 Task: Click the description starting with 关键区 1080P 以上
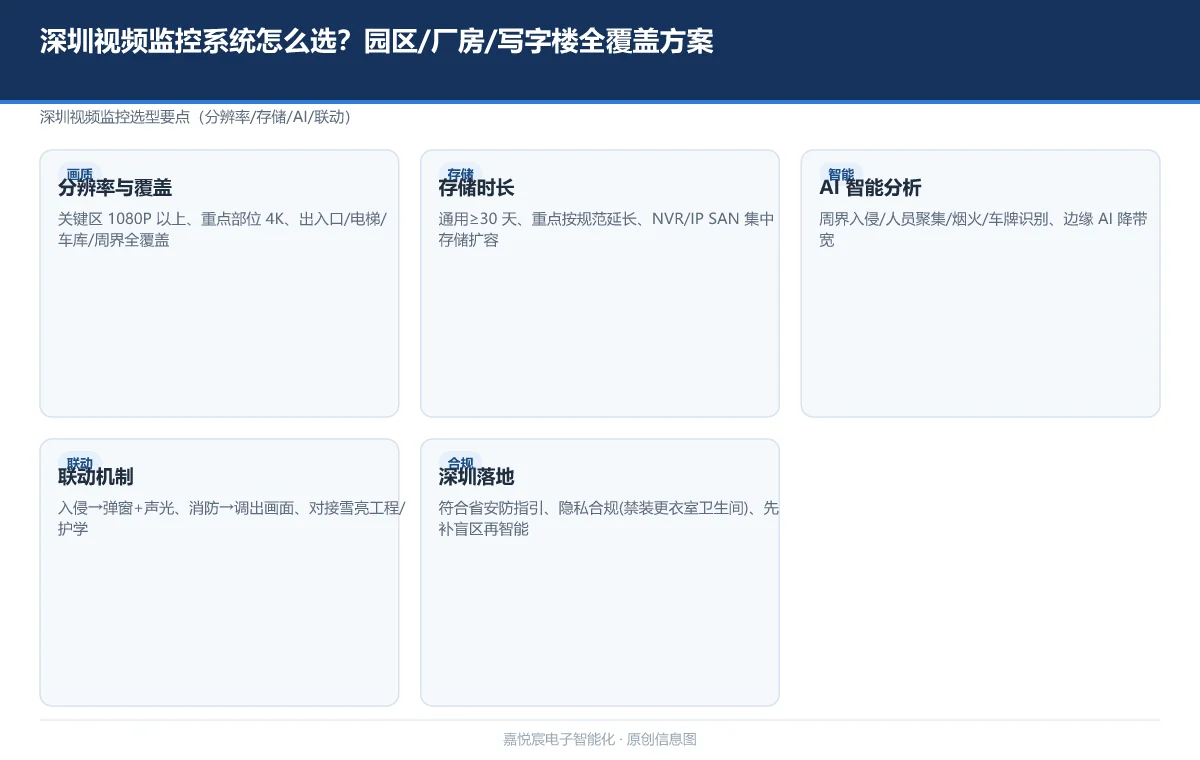pyautogui.click(x=222, y=229)
